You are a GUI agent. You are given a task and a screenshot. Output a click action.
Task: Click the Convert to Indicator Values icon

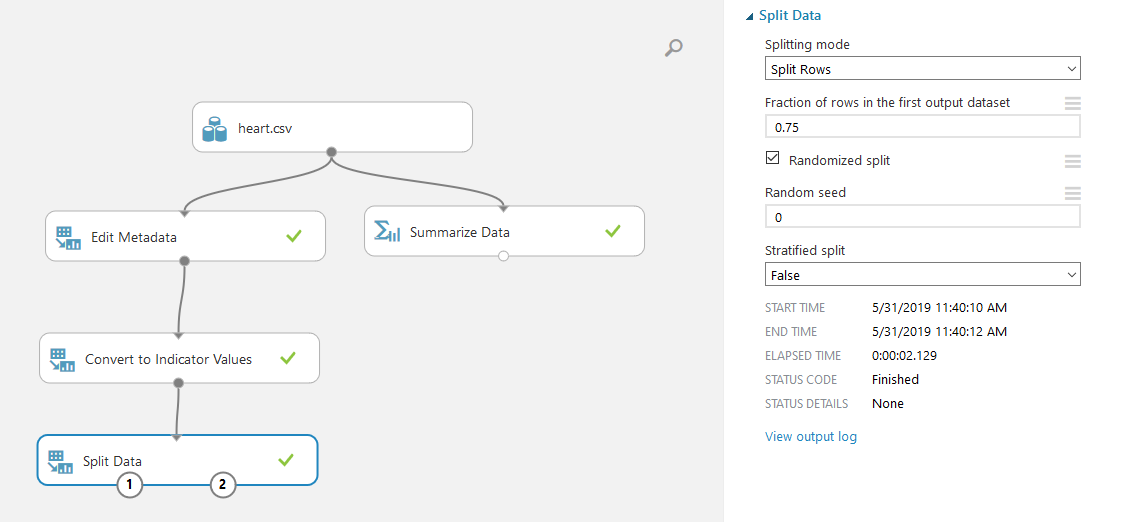point(63,360)
